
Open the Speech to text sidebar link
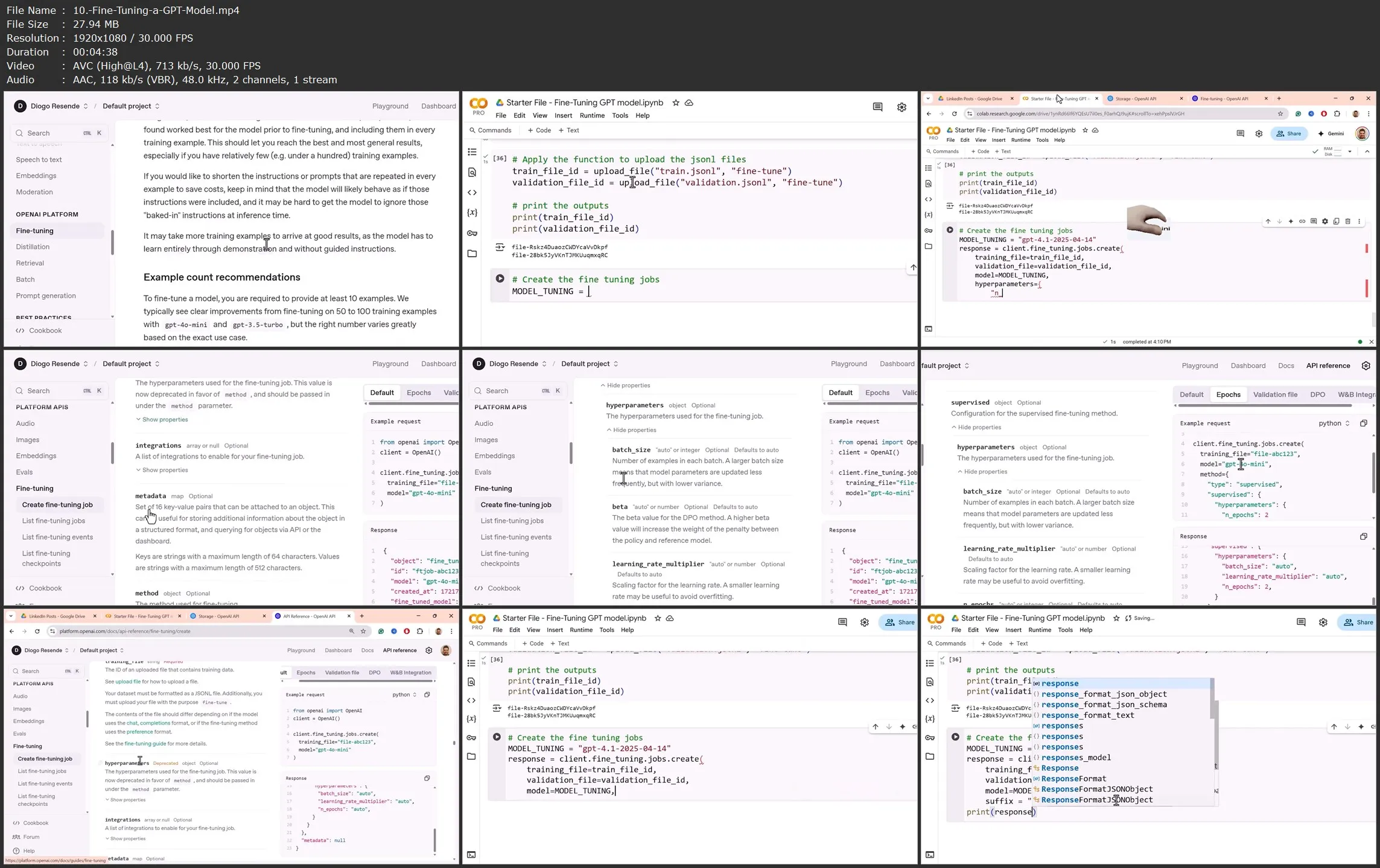[39, 160]
